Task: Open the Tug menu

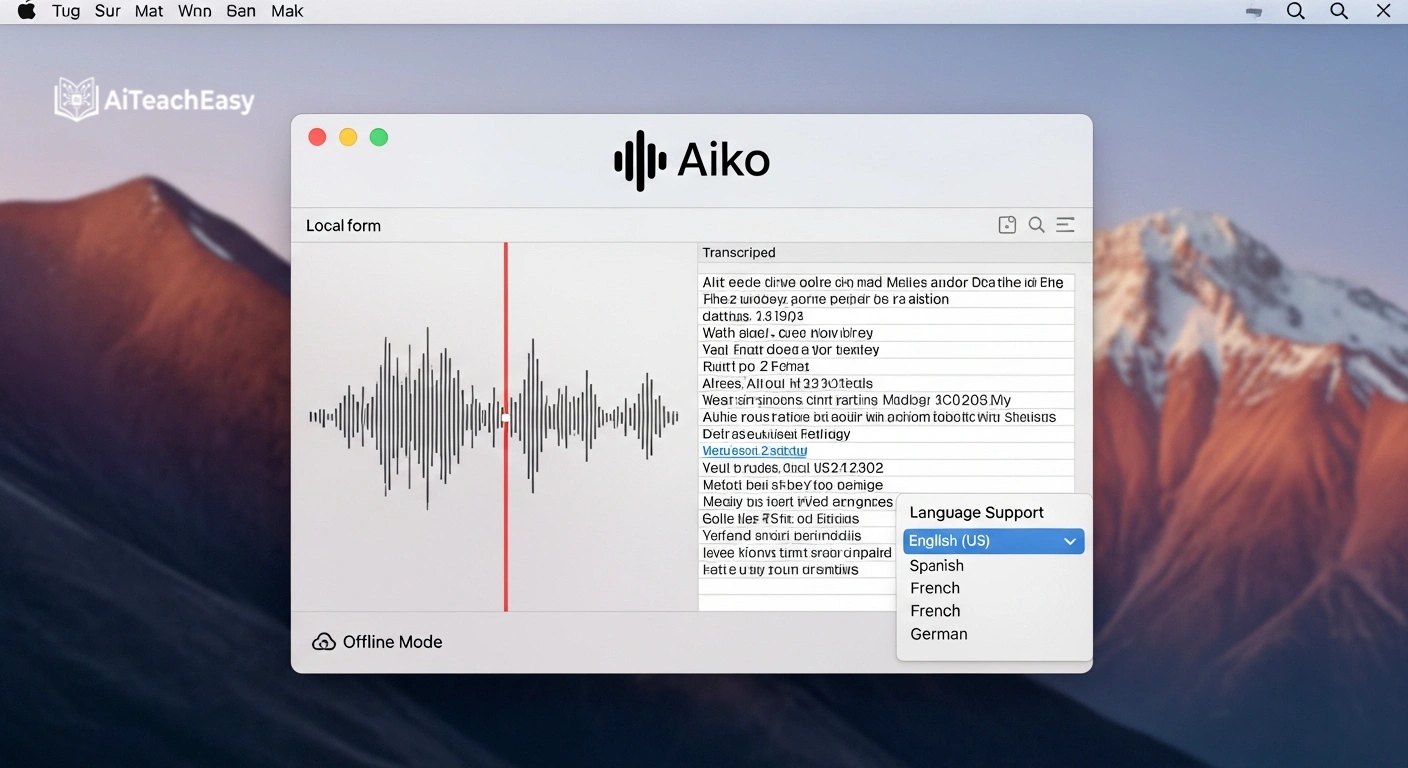Action: click(66, 11)
